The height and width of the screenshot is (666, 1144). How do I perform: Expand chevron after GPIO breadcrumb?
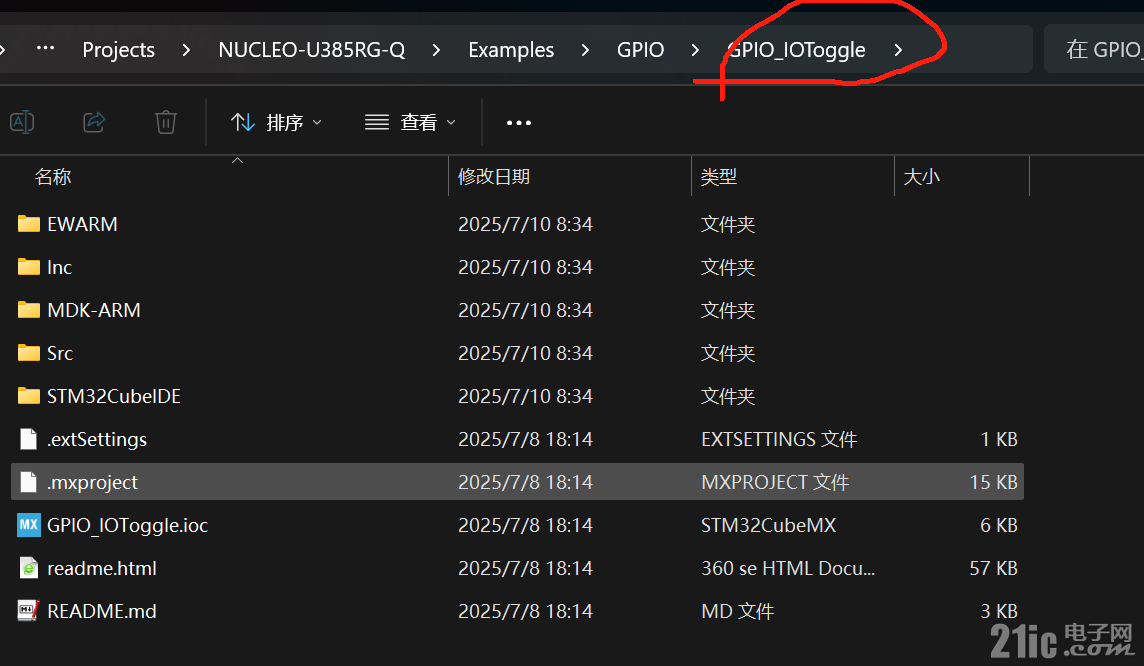(x=695, y=50)
